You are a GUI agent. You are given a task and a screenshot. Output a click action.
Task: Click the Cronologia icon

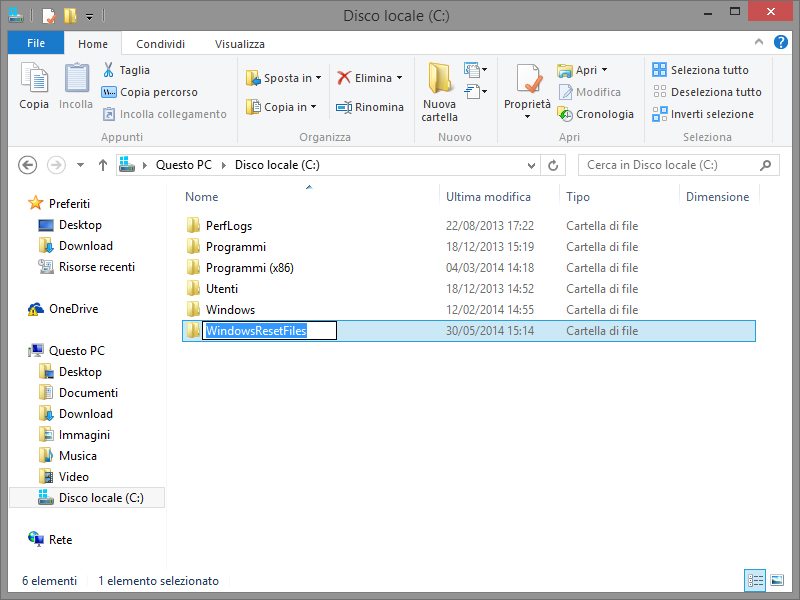(566, 114)
